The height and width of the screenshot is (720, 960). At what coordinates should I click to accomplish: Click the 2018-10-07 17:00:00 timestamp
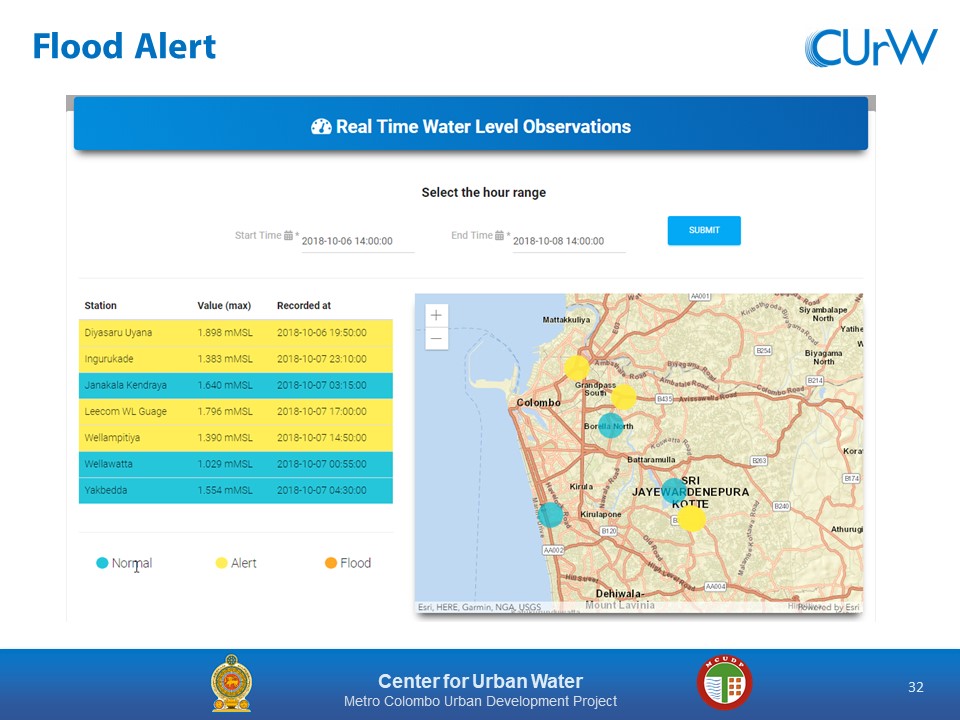click(322, 411)
